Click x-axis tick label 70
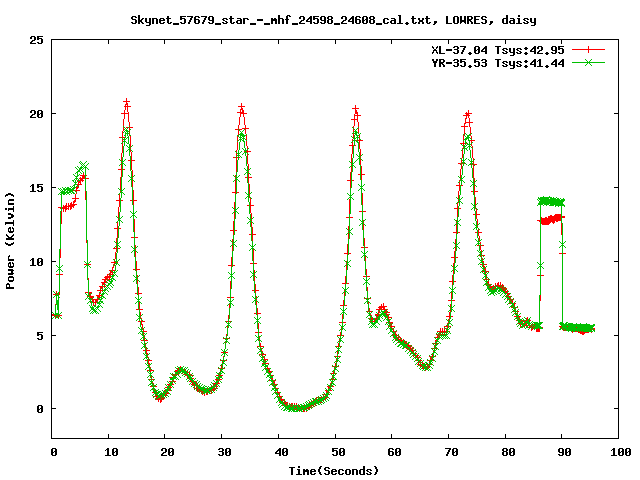This screenshot has height=480, width=640. (x=451, y=452)
